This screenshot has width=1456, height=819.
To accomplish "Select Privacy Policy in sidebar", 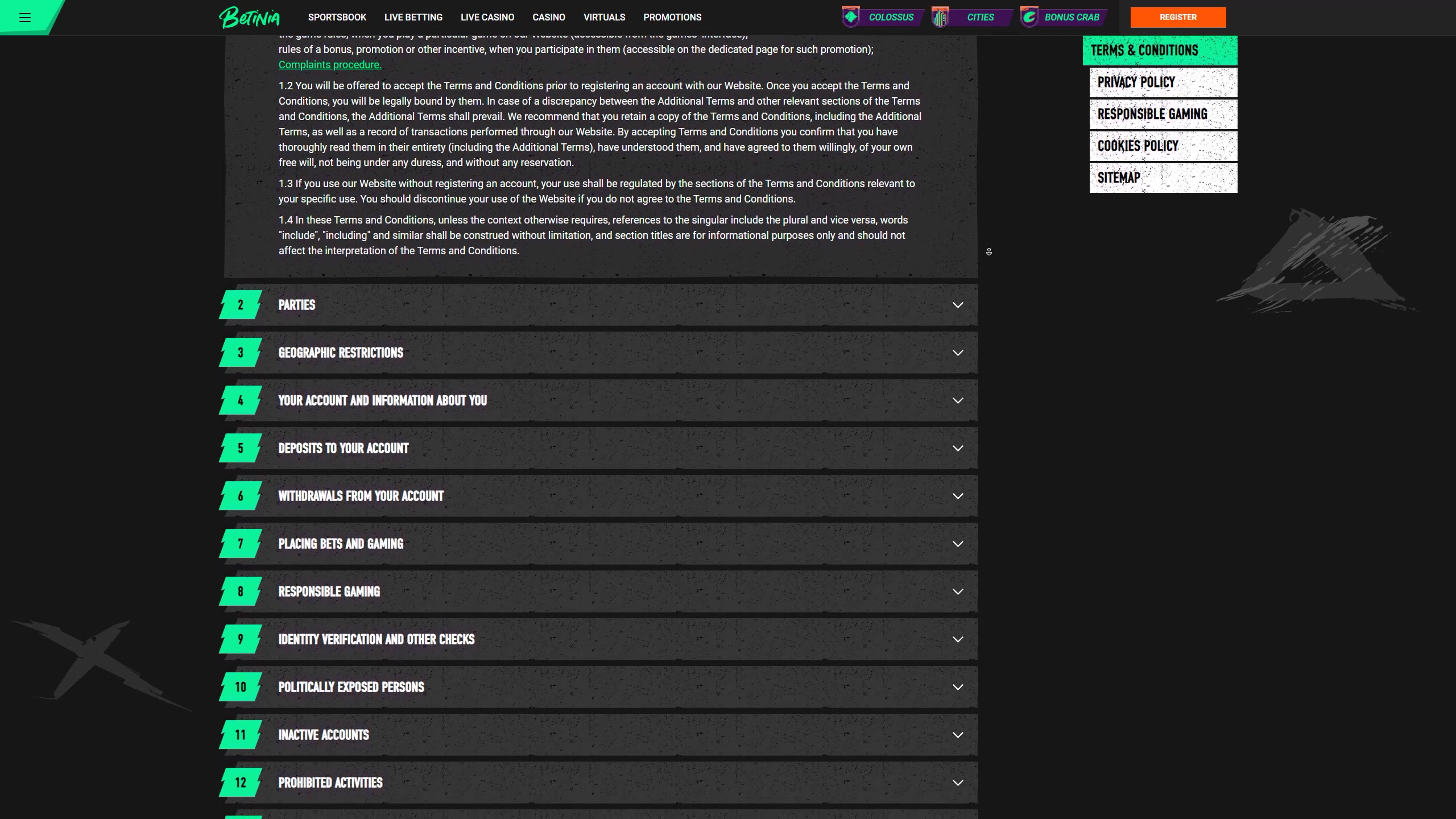I will [x=1163, y=82].
